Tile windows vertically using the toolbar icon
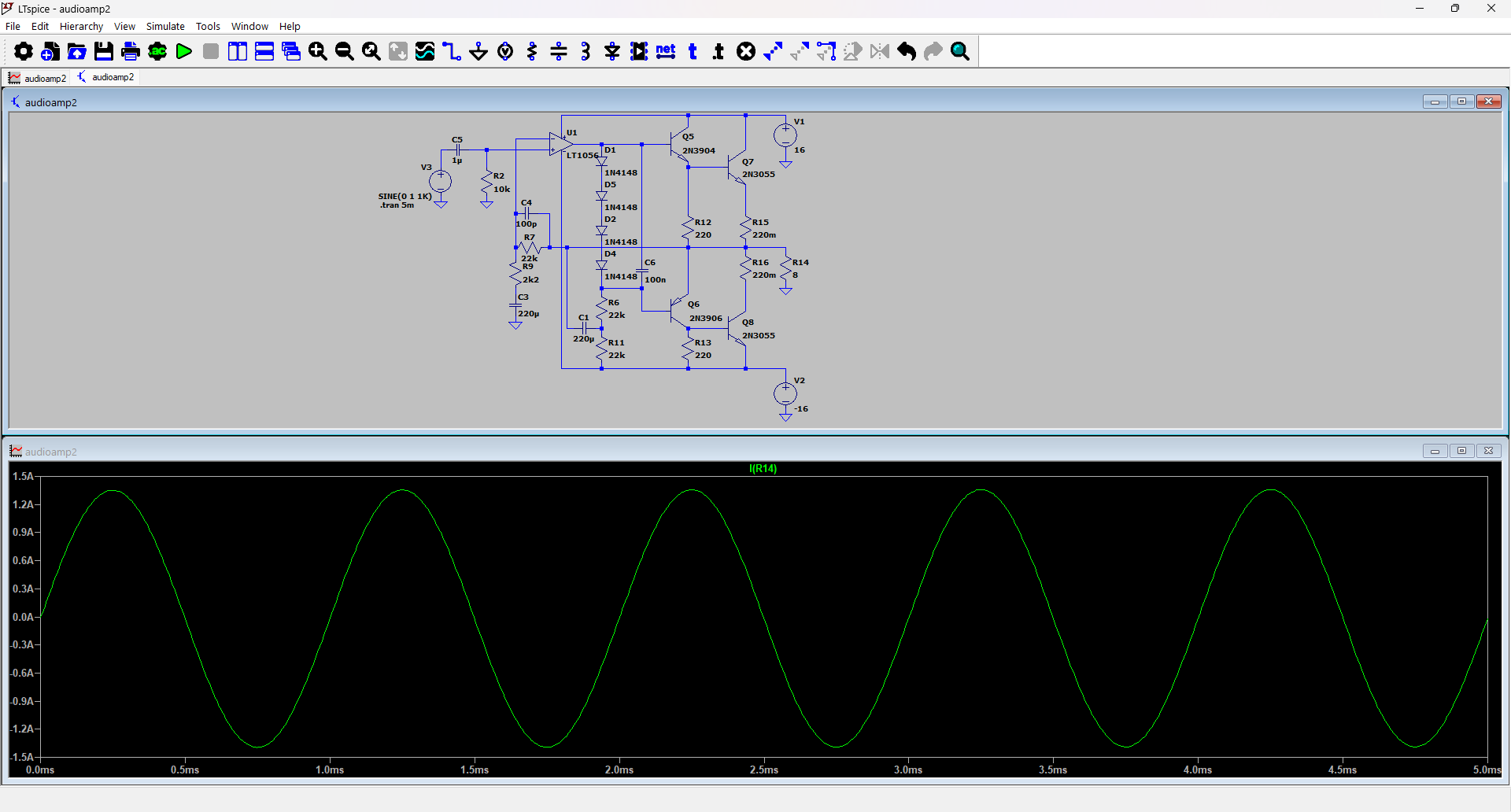 click(x=238, y=51)
